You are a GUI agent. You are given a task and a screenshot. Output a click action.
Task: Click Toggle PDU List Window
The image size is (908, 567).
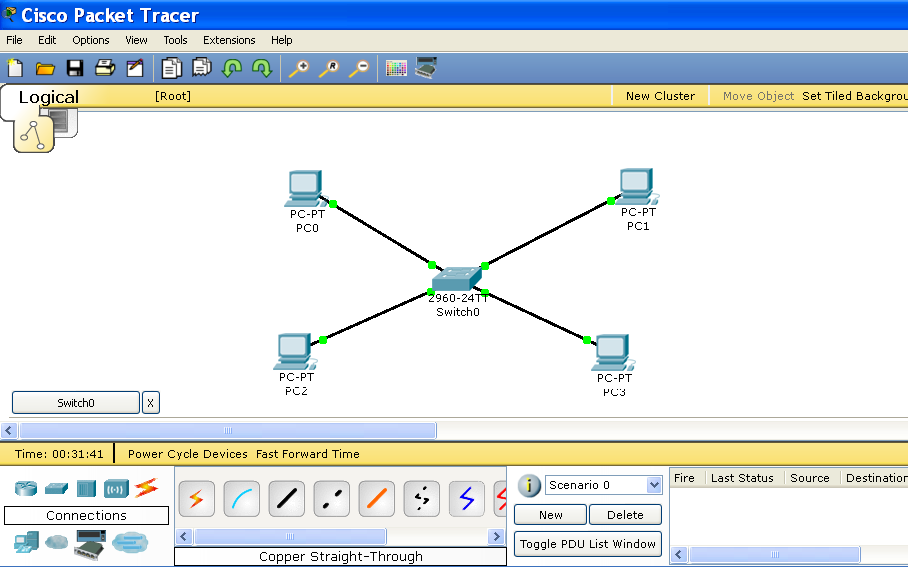[588, 544]
